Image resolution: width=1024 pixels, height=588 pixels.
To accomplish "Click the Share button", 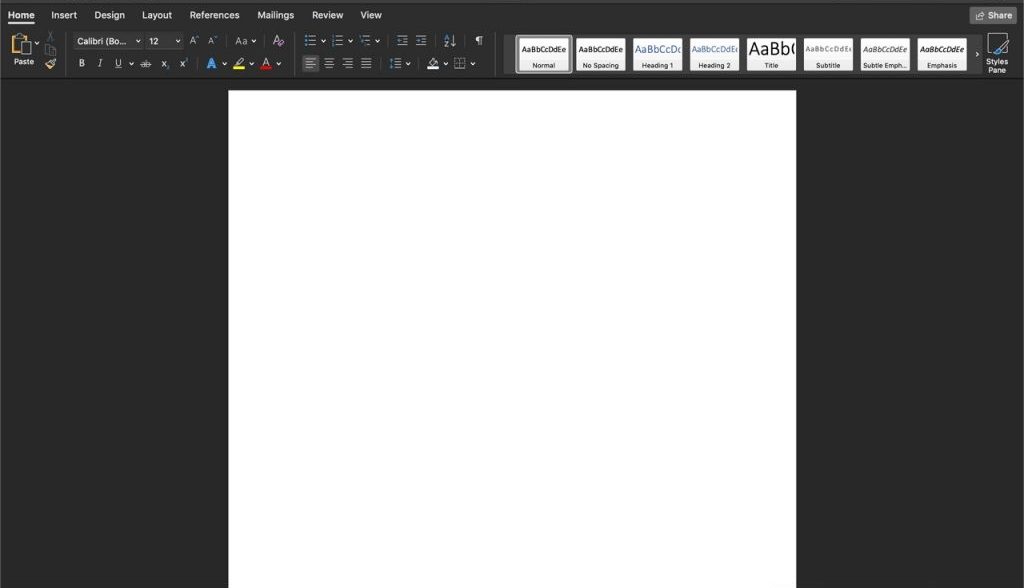I will pos(993,15).
